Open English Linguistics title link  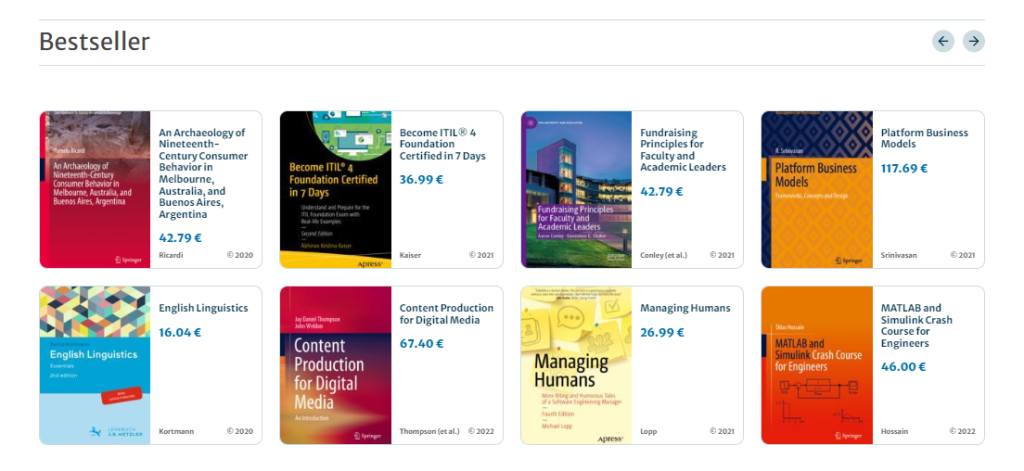[x=204, y=308]
